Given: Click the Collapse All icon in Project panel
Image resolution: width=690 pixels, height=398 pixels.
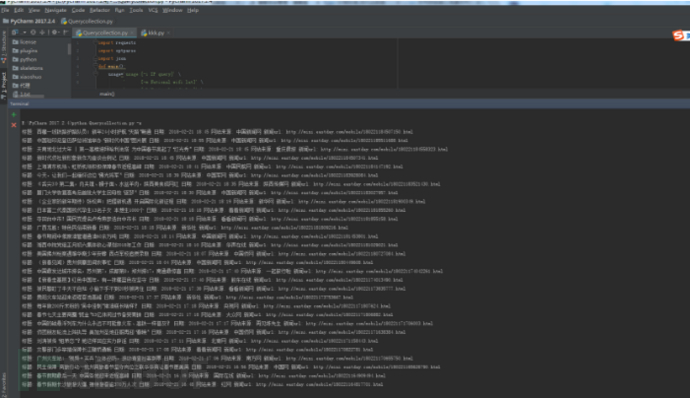Looking at the screenshot, I should [42, 32].
